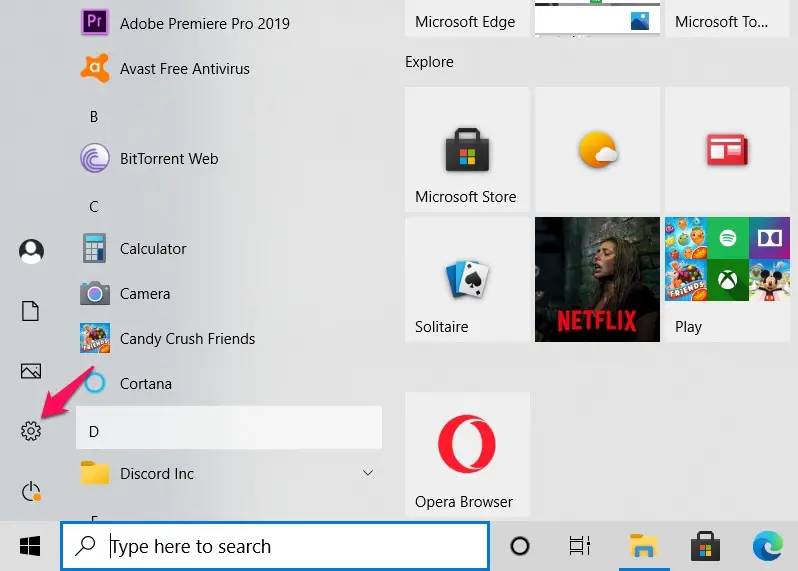Jump to letter C section header
798x571 pixels.
94,207
